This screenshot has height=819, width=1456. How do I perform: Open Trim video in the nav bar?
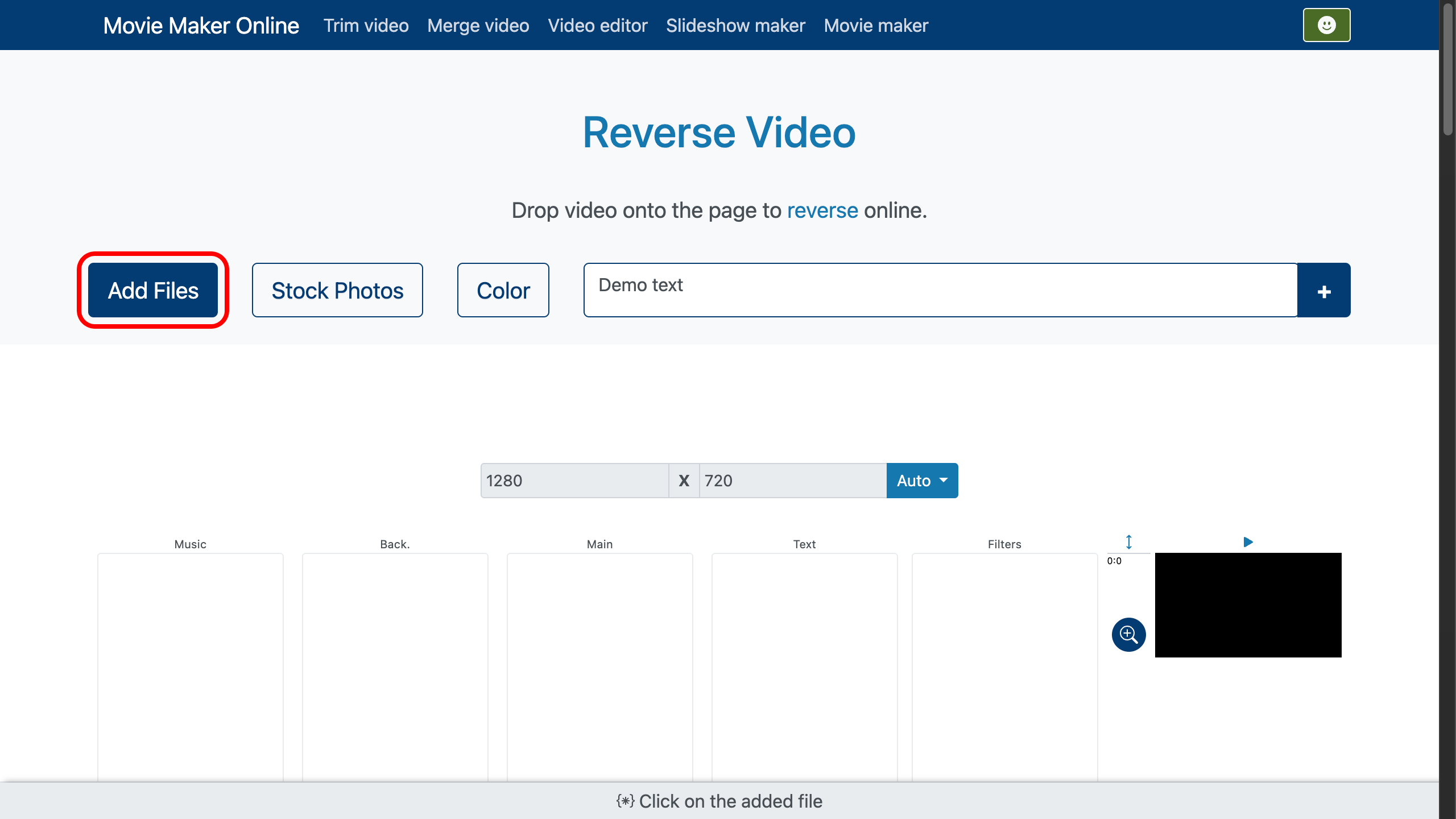[366, 26]
